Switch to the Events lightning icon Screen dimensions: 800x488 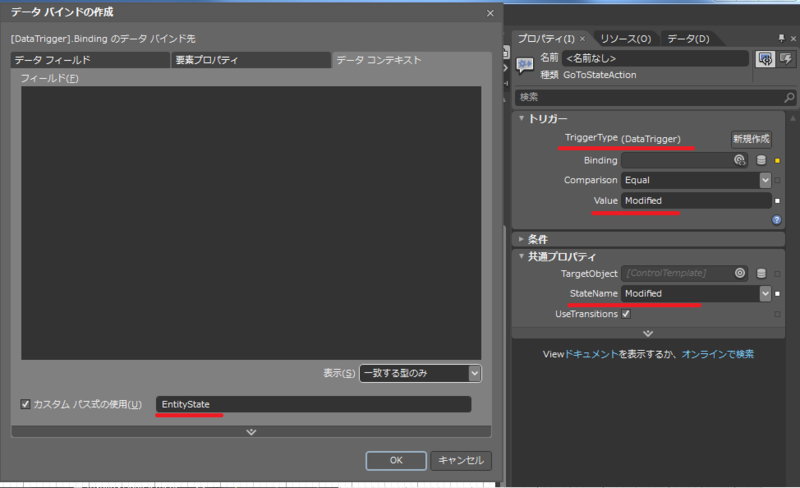click(x=786, y=59)
